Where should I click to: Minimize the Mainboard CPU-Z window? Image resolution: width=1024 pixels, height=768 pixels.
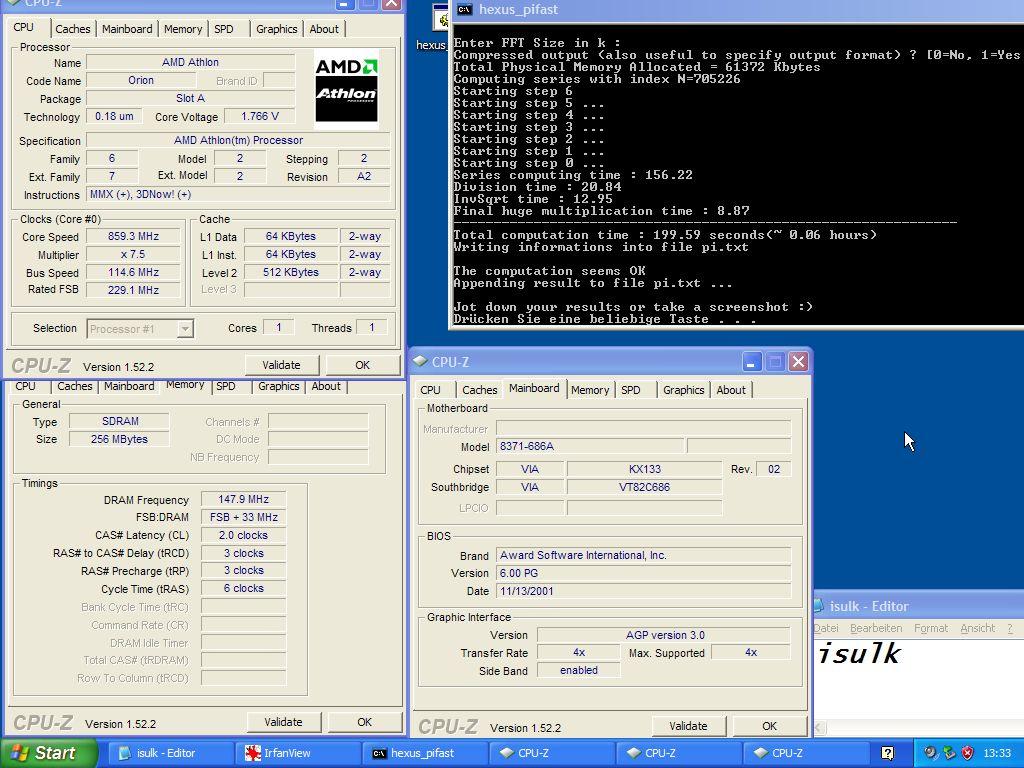751,362
